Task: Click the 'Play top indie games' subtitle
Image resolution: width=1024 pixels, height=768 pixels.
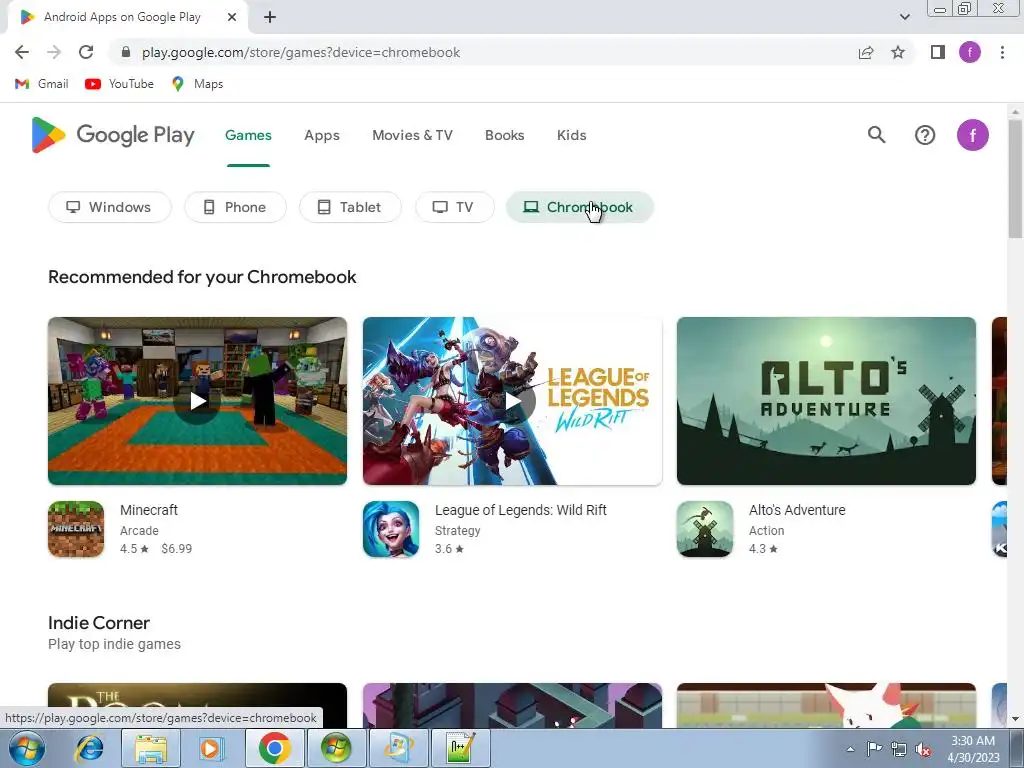Action: pyautogui.click(x=114, y=644)
